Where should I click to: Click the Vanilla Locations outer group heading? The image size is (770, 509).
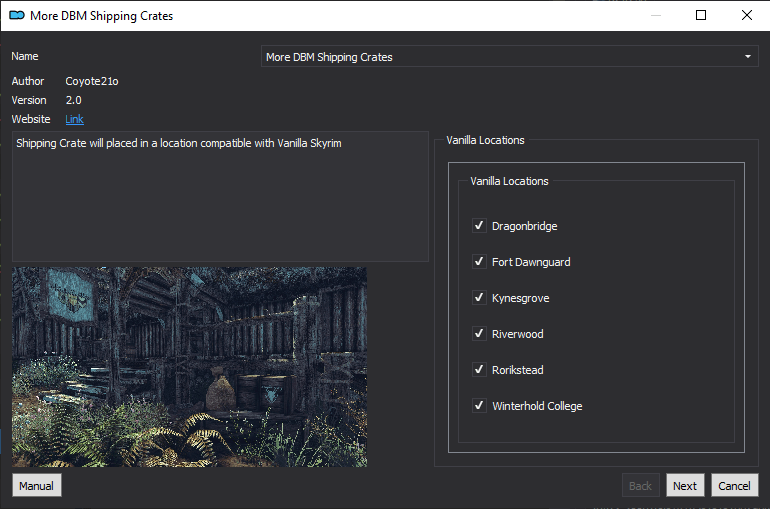tap(485, 140)
